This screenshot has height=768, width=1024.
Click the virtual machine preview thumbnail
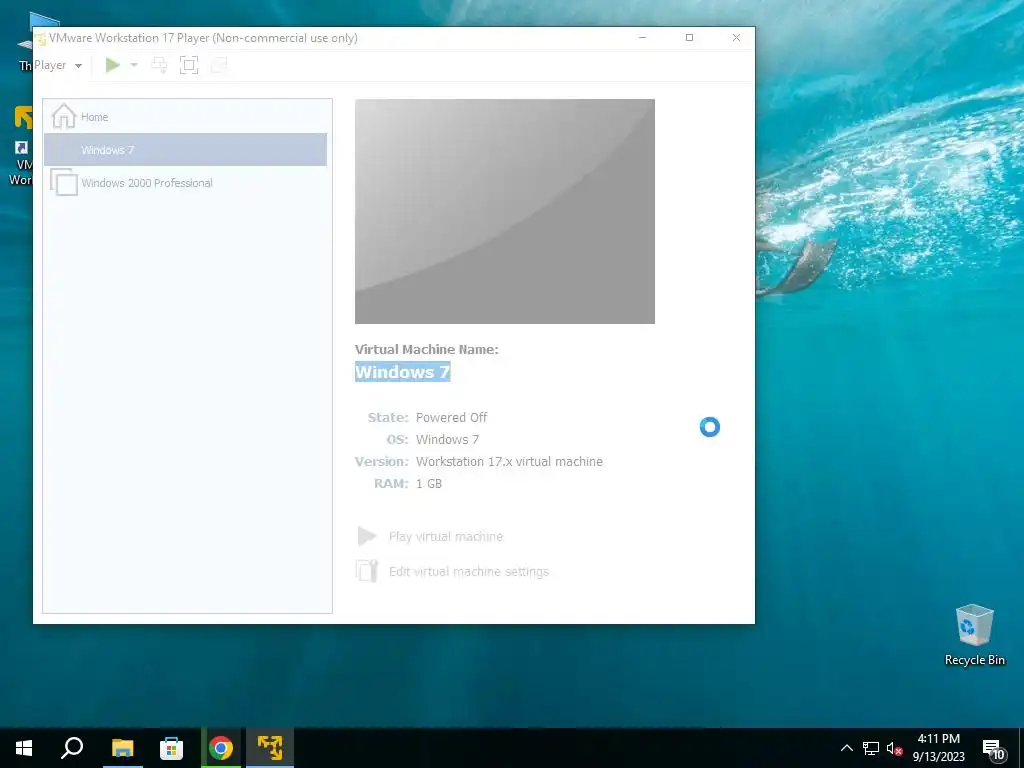tap(505, 211)
